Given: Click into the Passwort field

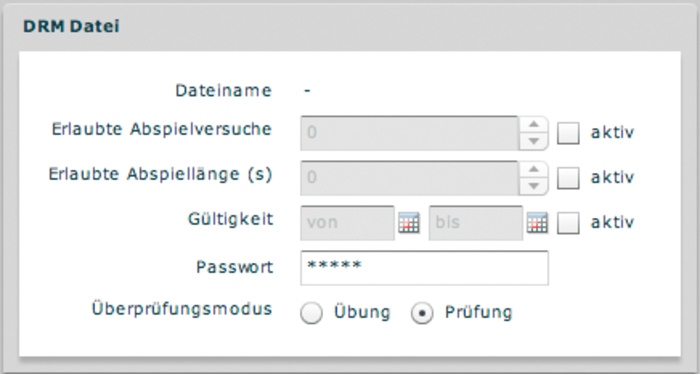Looking at the screenshot, I should (425, 268).
